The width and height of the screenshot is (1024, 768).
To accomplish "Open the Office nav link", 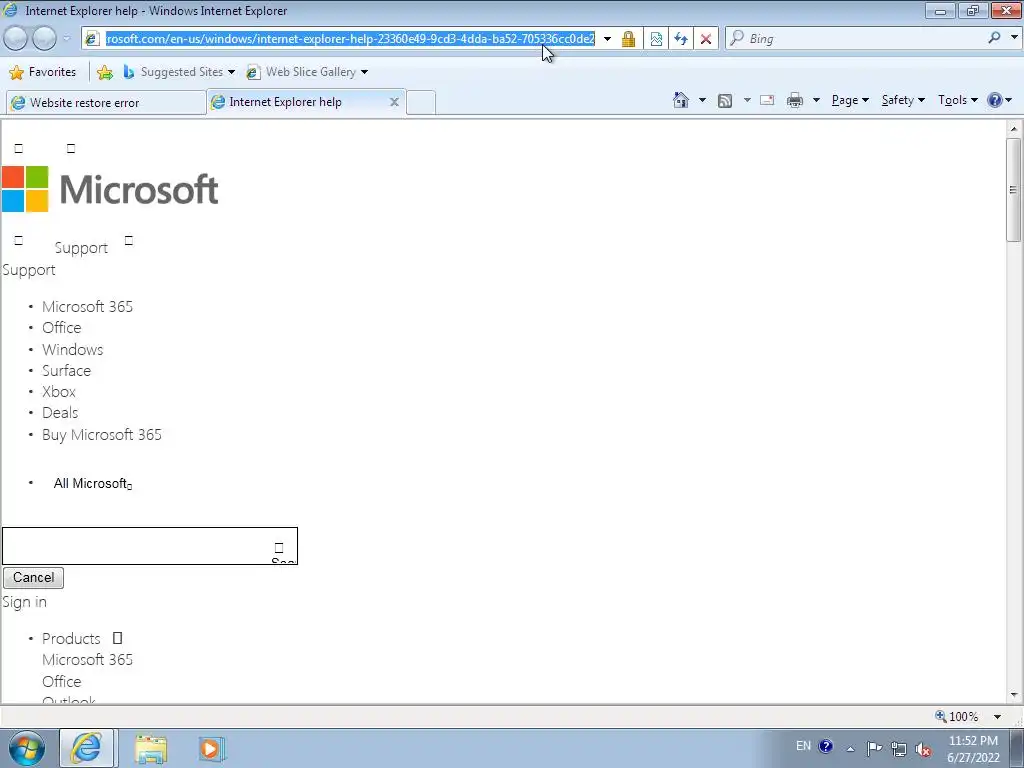I will point(62,328).
